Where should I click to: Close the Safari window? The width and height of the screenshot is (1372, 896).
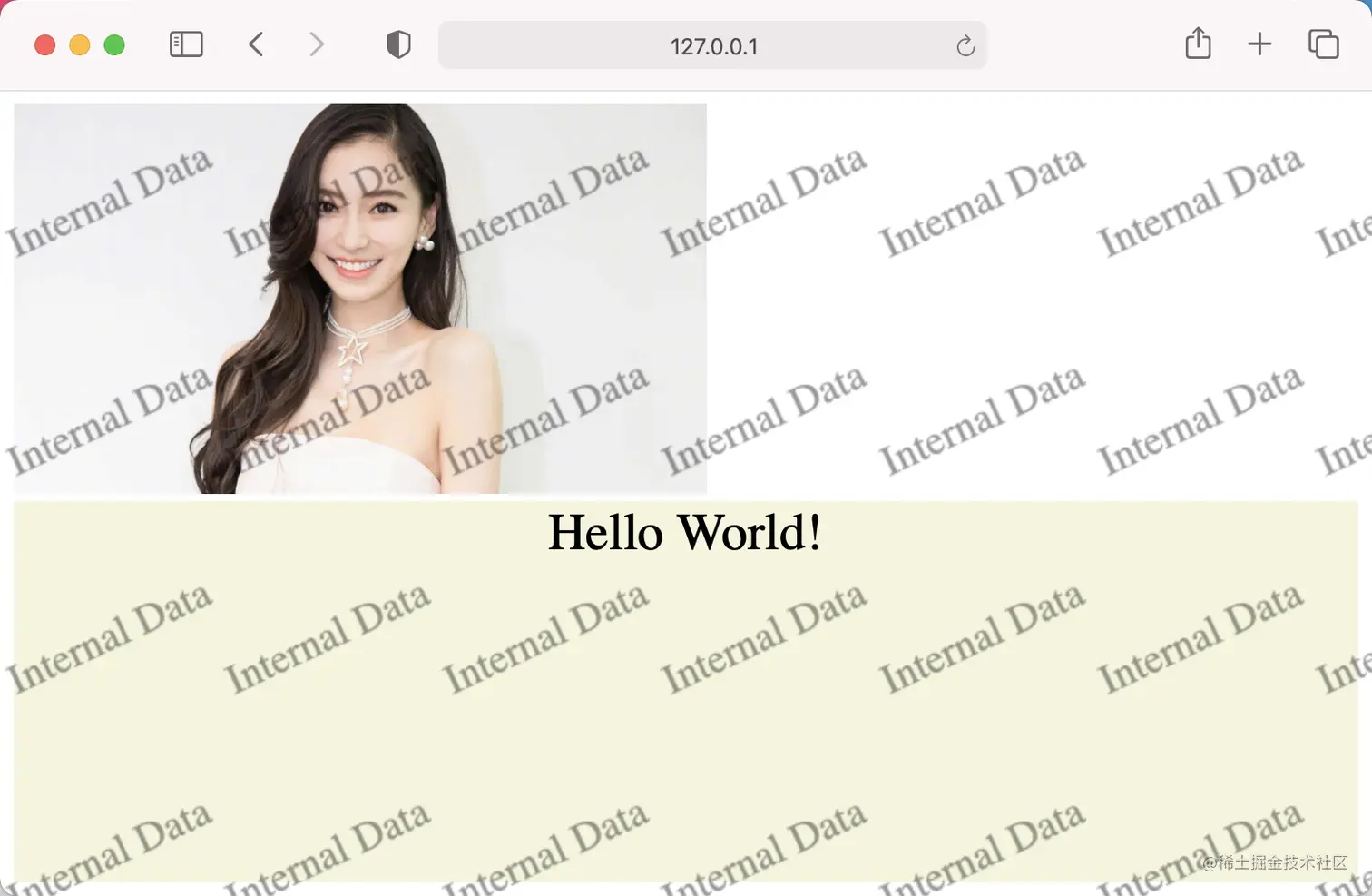tap(44, 45)
